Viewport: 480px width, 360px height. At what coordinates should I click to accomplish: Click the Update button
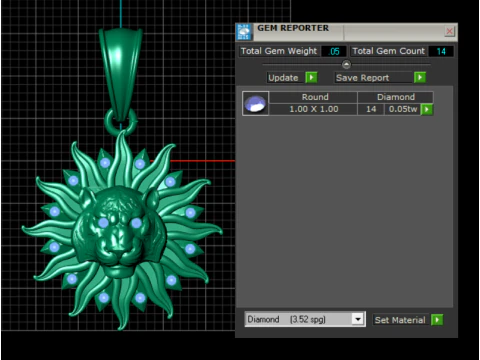[285, 78]
